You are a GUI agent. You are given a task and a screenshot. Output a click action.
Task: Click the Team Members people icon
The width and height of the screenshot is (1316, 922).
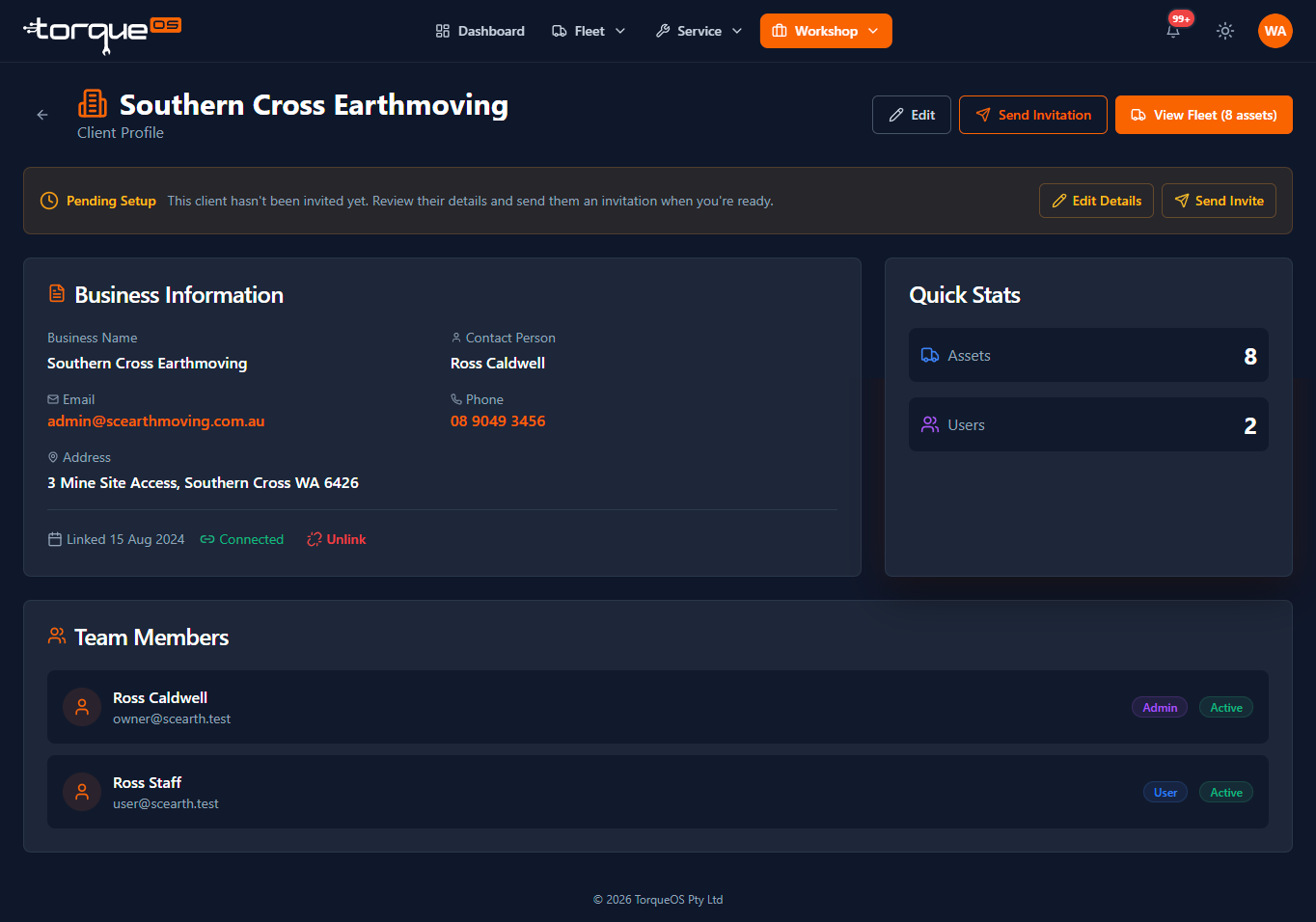pos(57,637)
